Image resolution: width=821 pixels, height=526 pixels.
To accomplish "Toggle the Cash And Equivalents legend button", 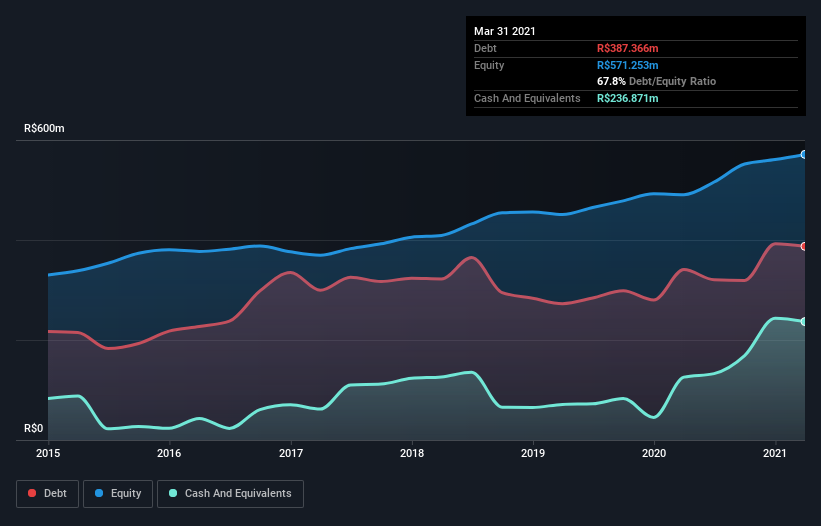I will [x=230, y=494].
